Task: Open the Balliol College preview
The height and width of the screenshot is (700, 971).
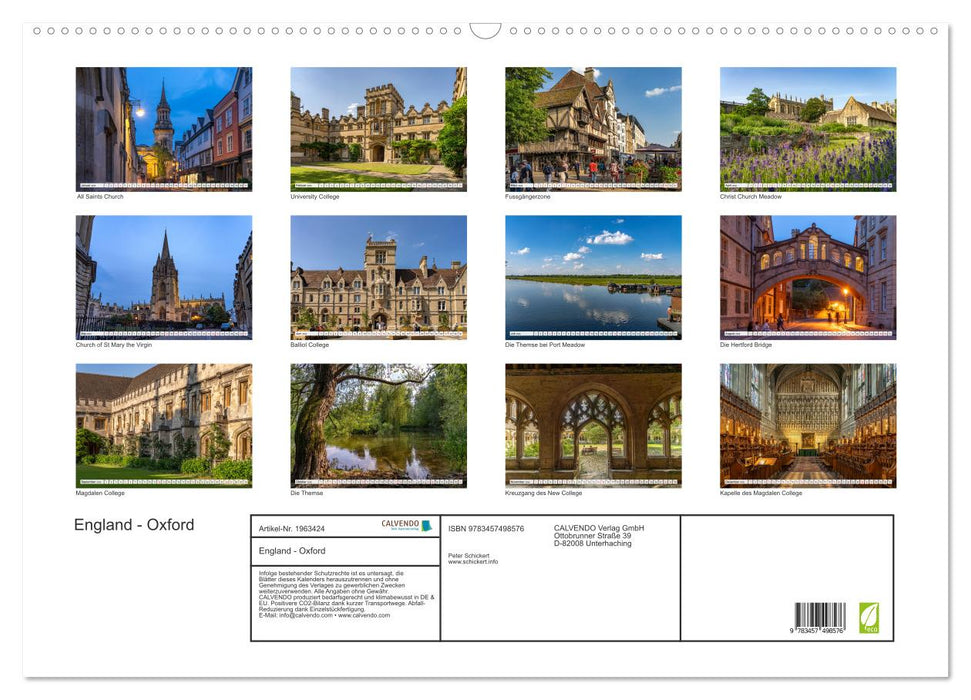Action: pyautogui.click(x=378, y=277)
